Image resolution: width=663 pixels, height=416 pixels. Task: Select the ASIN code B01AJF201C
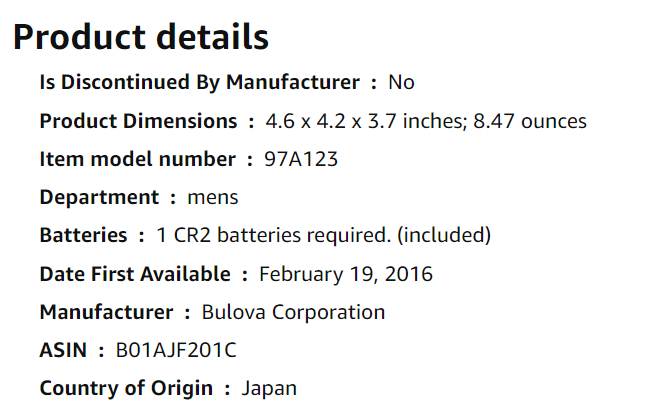177,350
